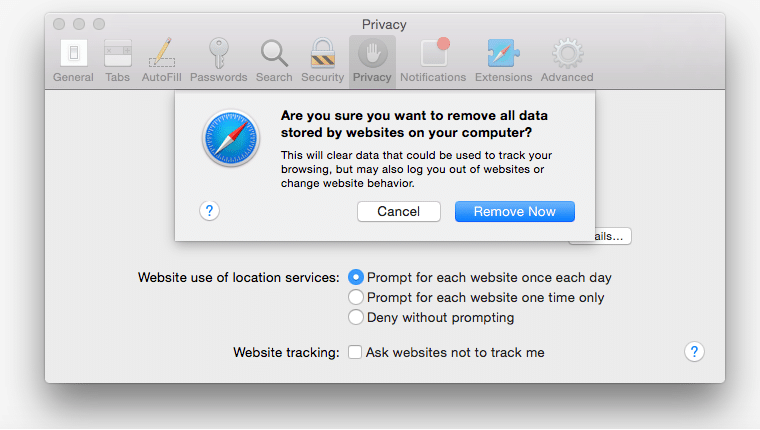760x430 pixels.
Task: Click the Safari compass icon in dialog
Action: coord(231,138)
